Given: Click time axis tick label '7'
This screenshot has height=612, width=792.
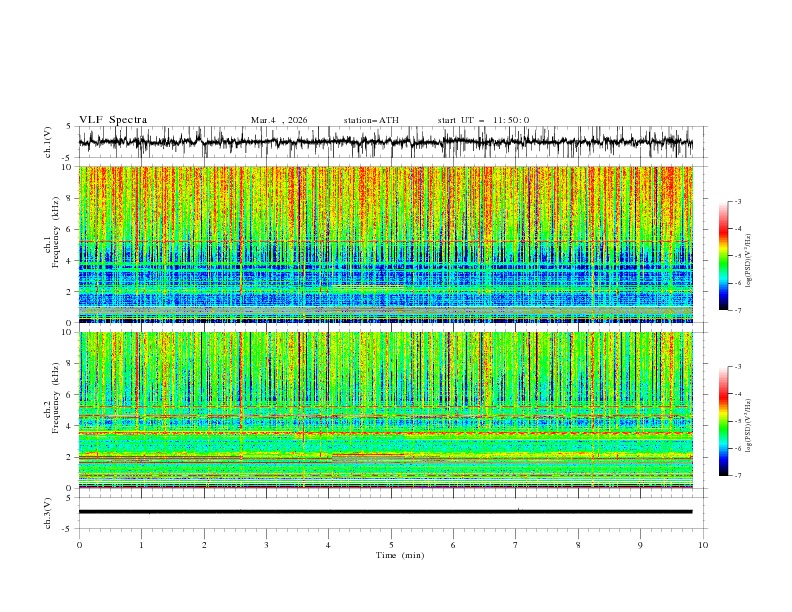Looking at the screenshot, I should tap(516, 545).
